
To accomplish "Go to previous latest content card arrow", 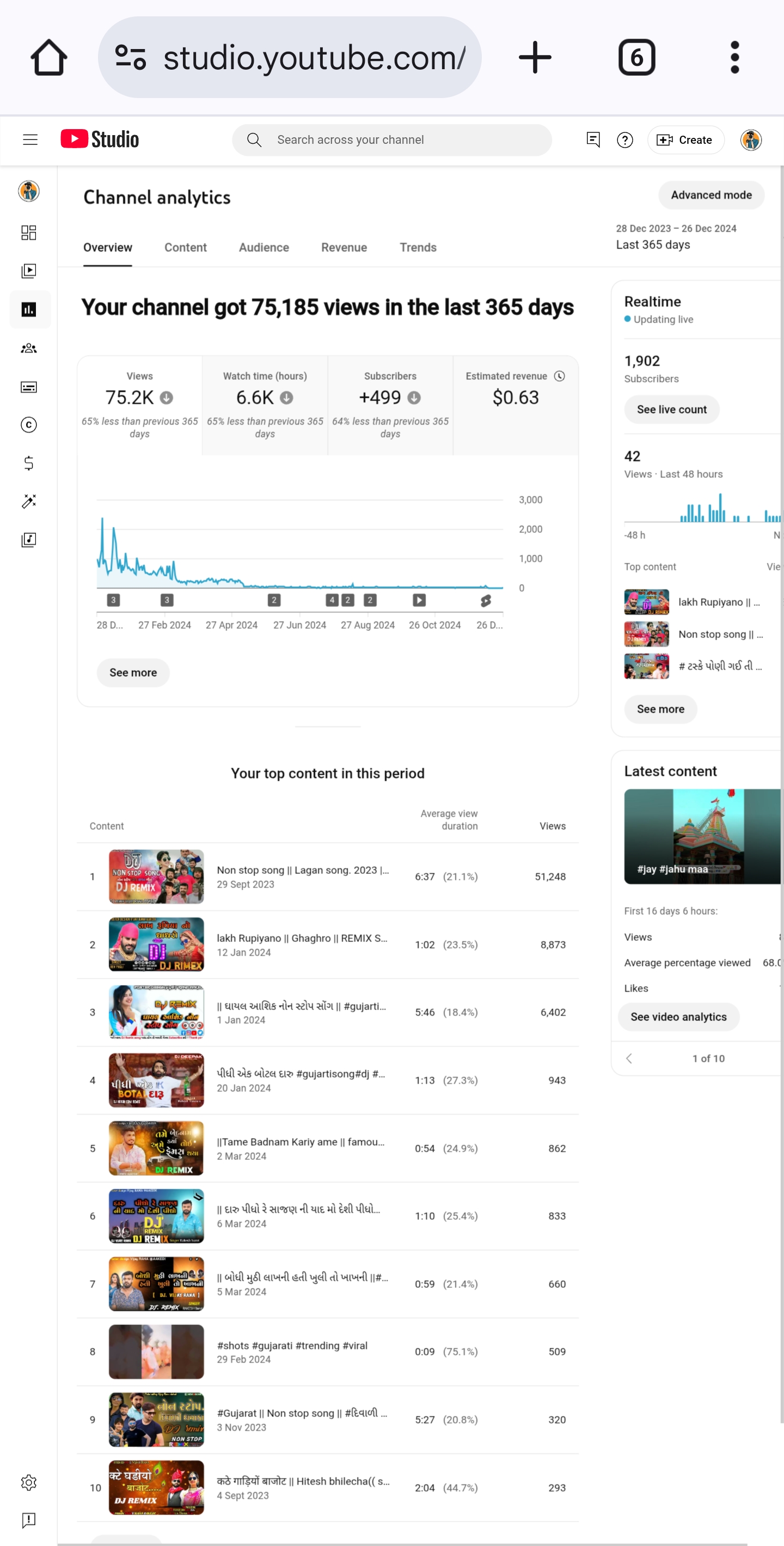I will tap(629, 1058).
